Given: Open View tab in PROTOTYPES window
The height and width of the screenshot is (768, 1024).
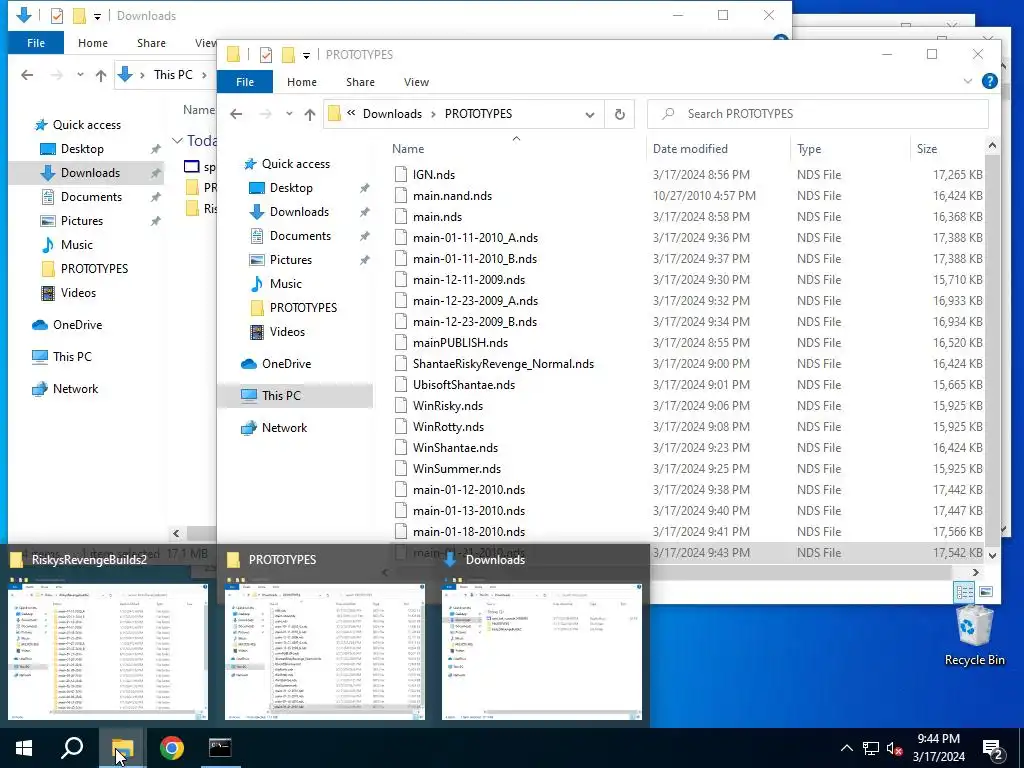Looking at the screenshot, I should click(416, 82).
